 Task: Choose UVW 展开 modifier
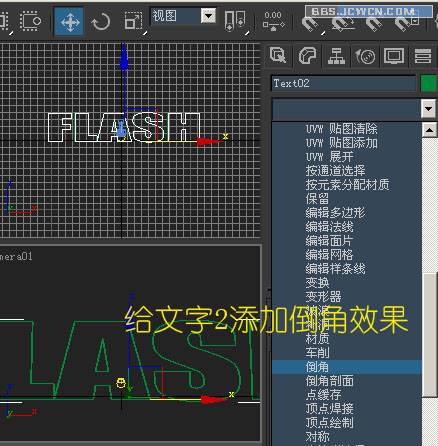tap(330, 157)
